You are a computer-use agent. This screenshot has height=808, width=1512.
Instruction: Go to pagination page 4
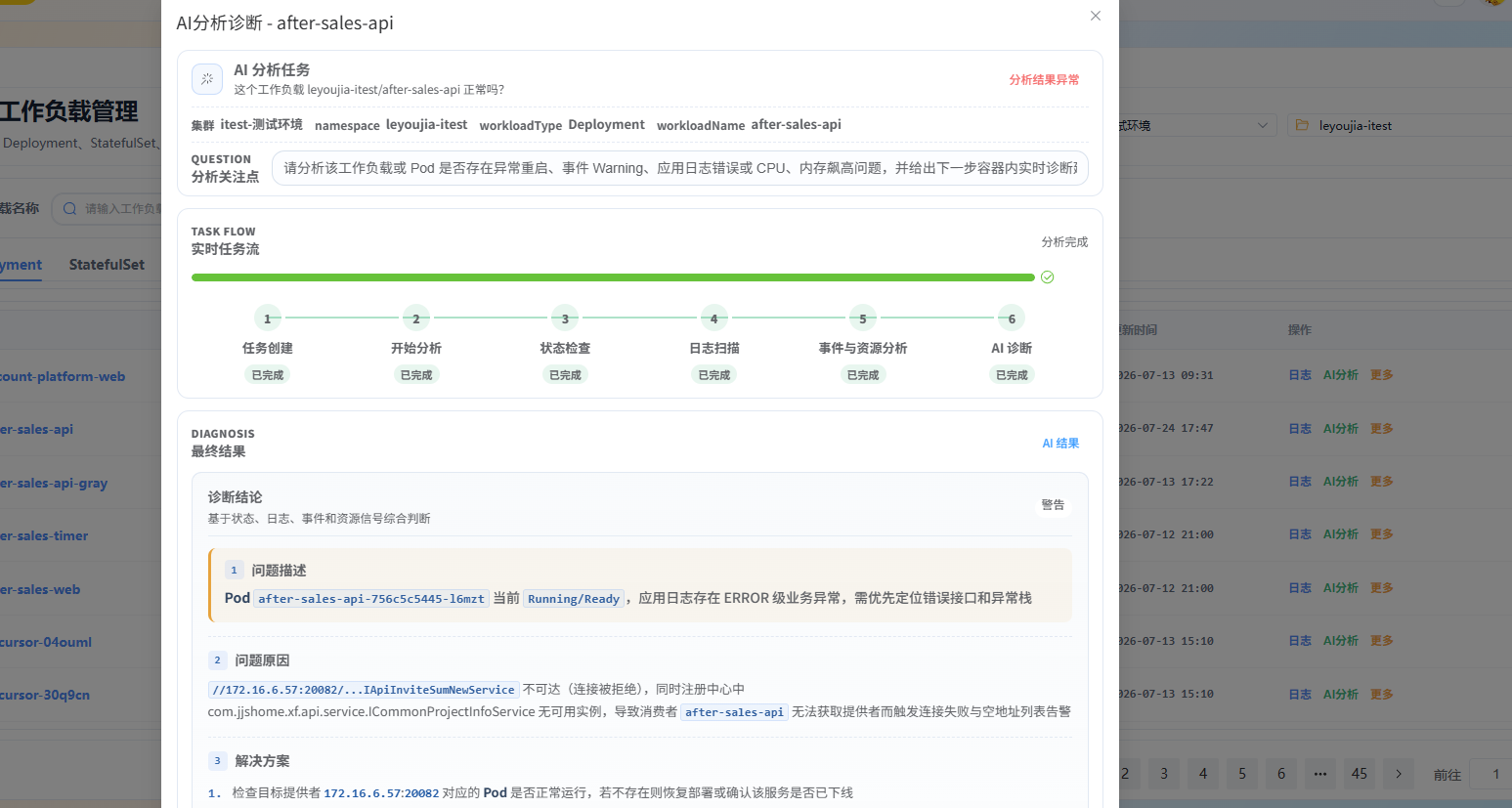[x=1203, y=774]
